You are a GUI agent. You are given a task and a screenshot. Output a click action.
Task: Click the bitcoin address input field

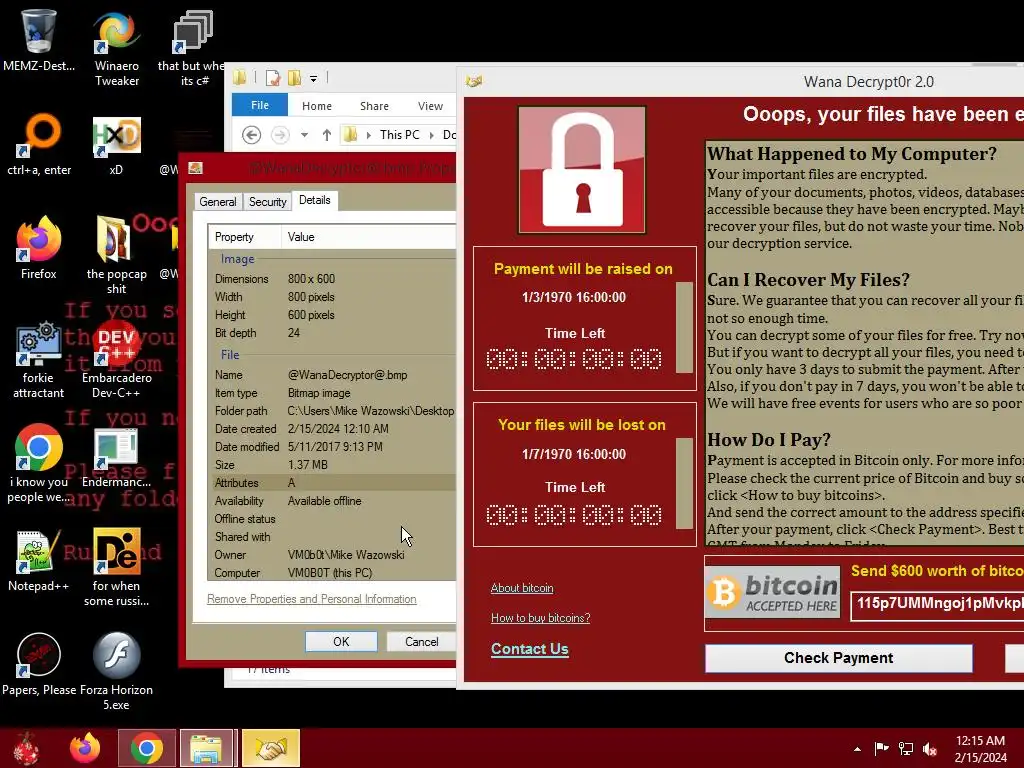(x=937, y=604)
